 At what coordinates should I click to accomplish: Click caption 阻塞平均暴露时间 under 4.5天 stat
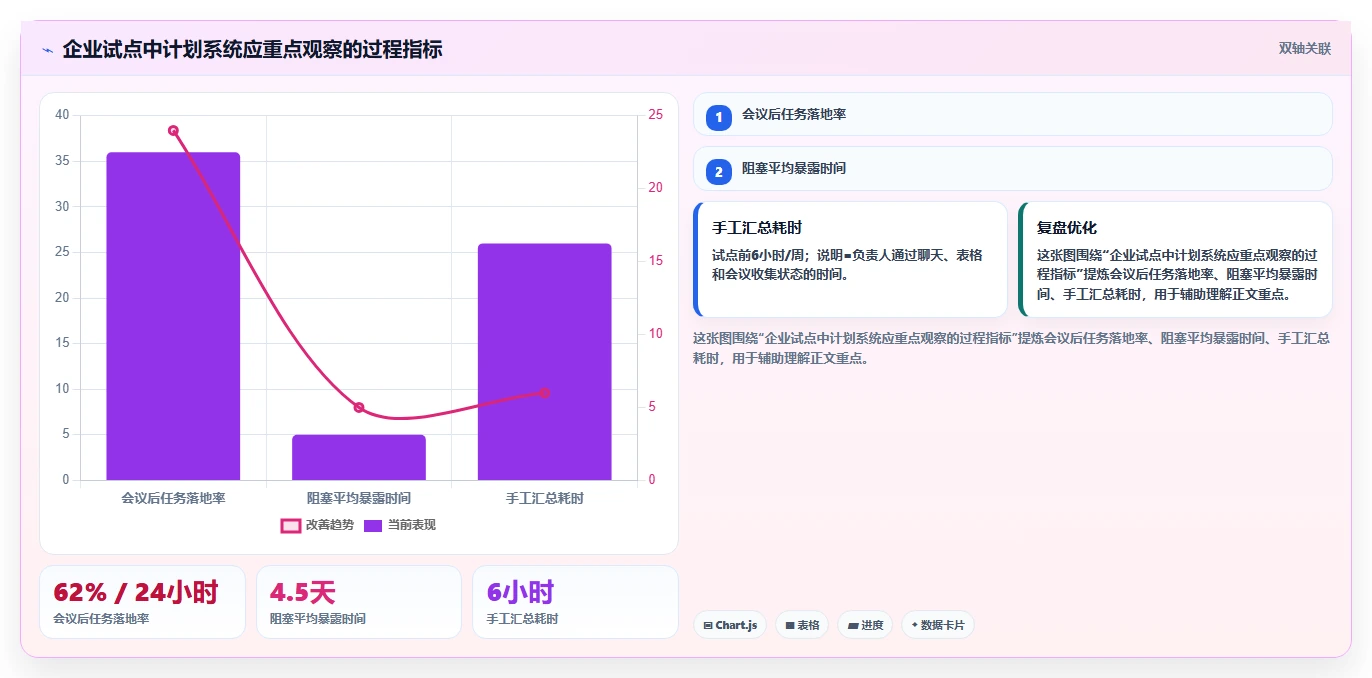click(318, 619)
